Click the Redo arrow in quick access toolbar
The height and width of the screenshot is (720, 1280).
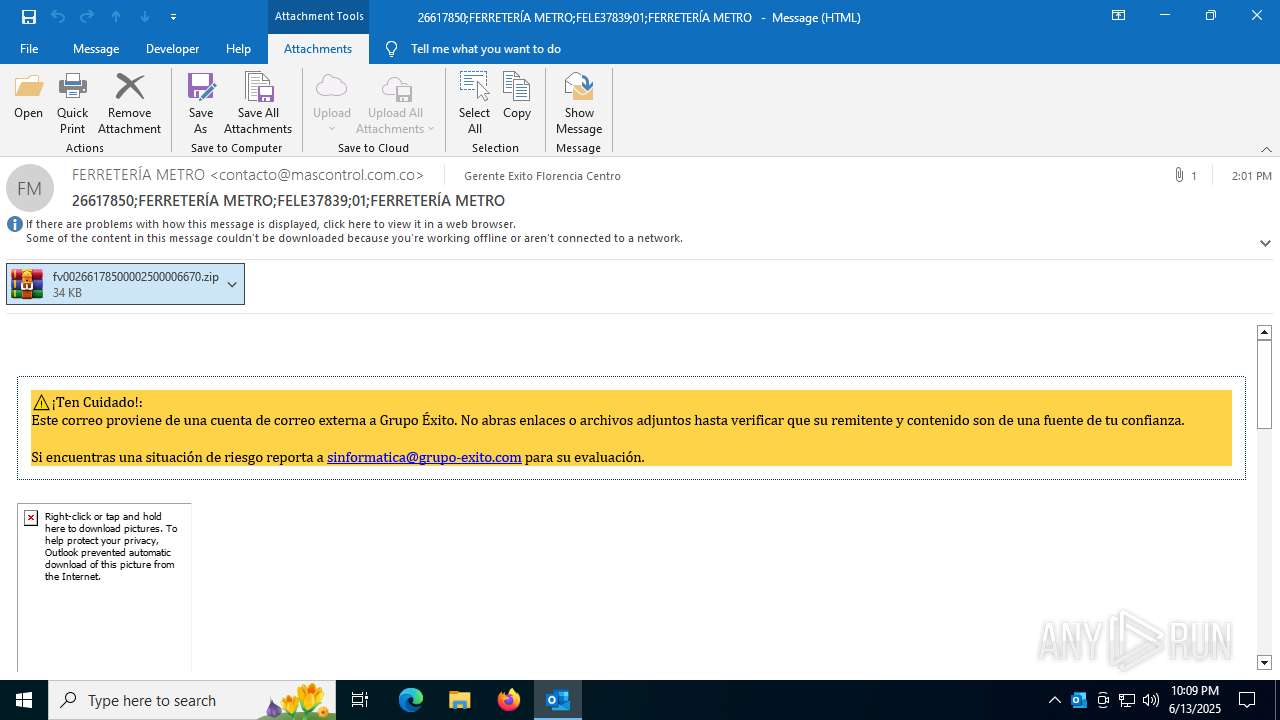pyautogui.click(x=87, y=17)
